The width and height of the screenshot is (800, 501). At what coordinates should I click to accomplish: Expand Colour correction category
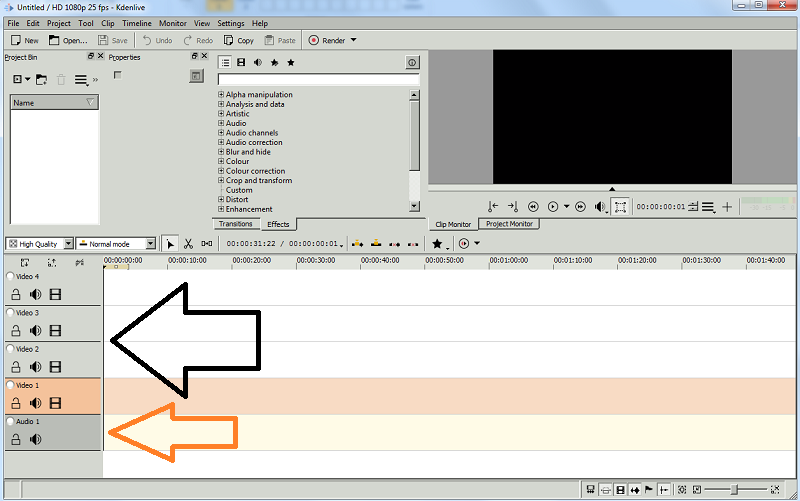tap(221, 171)
